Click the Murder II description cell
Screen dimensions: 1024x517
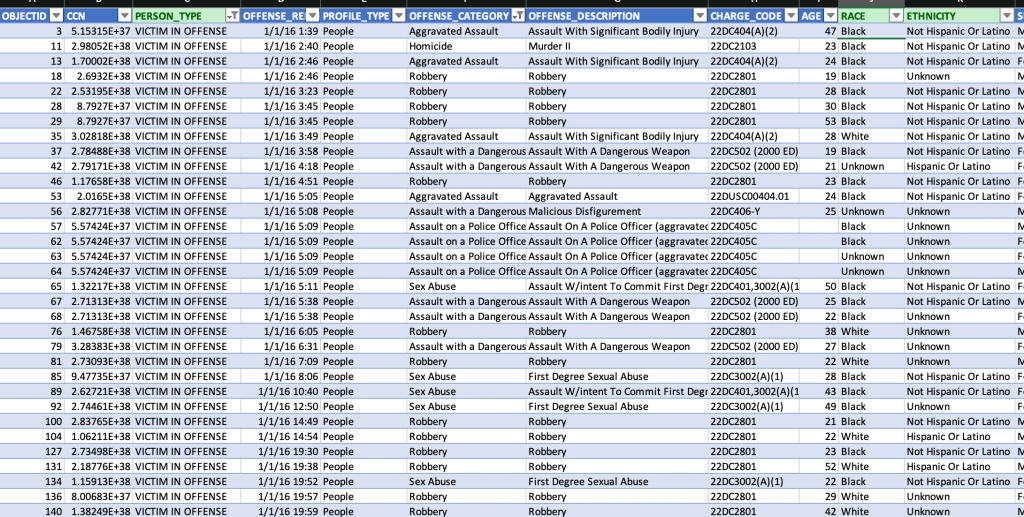tap(551, 46)
